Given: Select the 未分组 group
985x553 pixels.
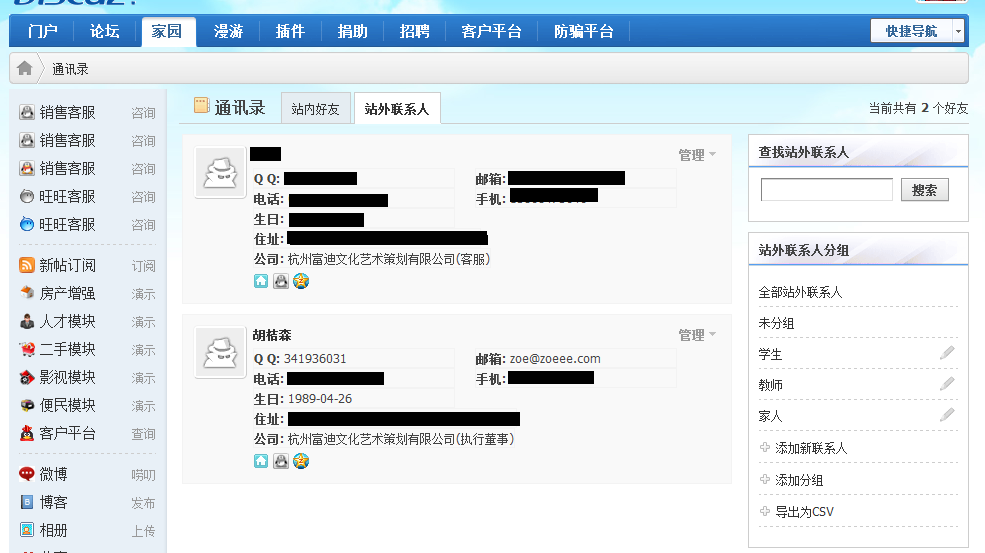Looking at the screenshot, I should (776, 323).
